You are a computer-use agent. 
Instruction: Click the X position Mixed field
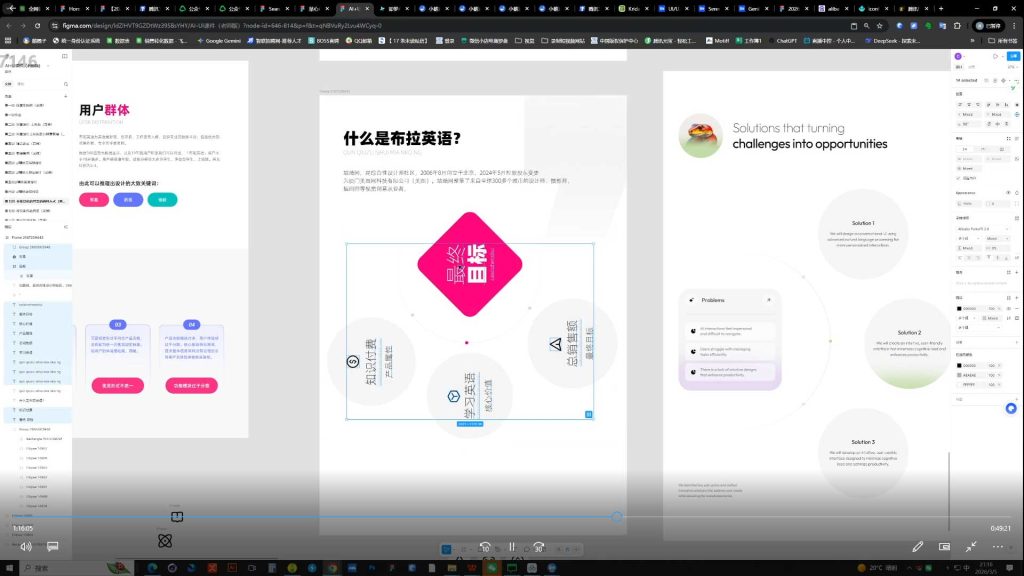pyautogui.click(x=967, y=114)
